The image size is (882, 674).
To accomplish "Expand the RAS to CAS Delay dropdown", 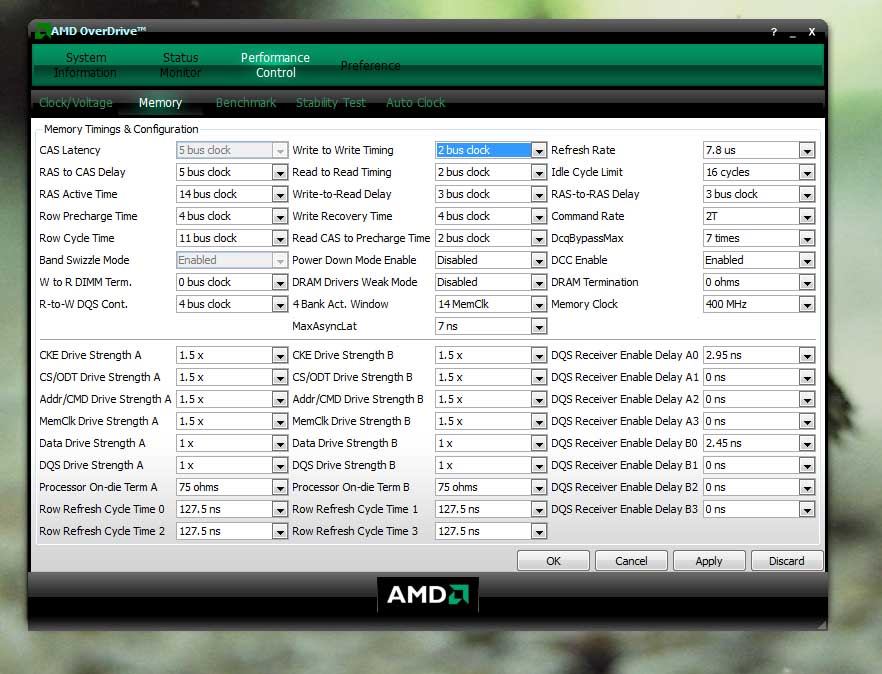I will pyautogui.click(x=280, y=172).
